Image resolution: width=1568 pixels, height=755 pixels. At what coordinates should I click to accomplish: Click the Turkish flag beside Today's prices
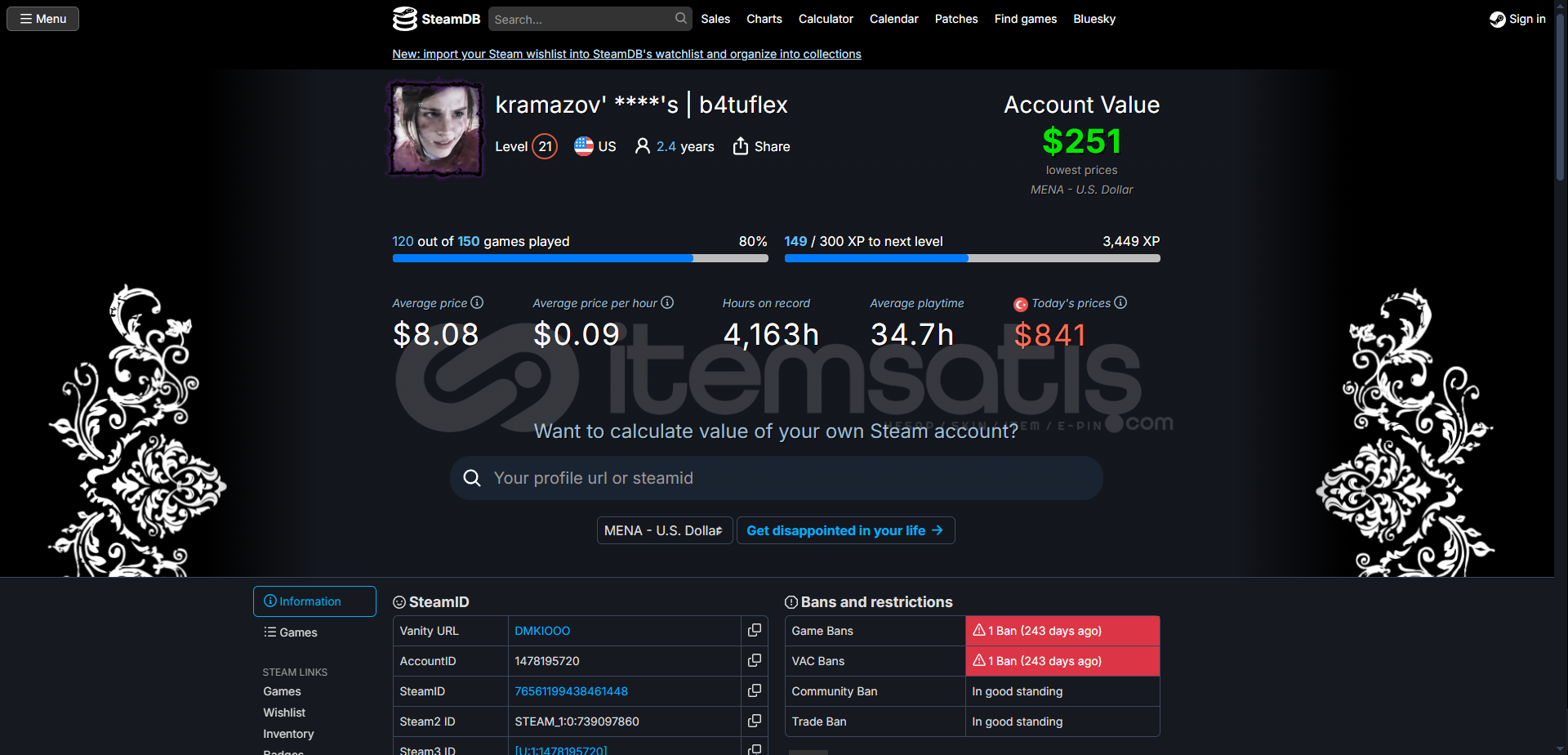[1021, 304]
